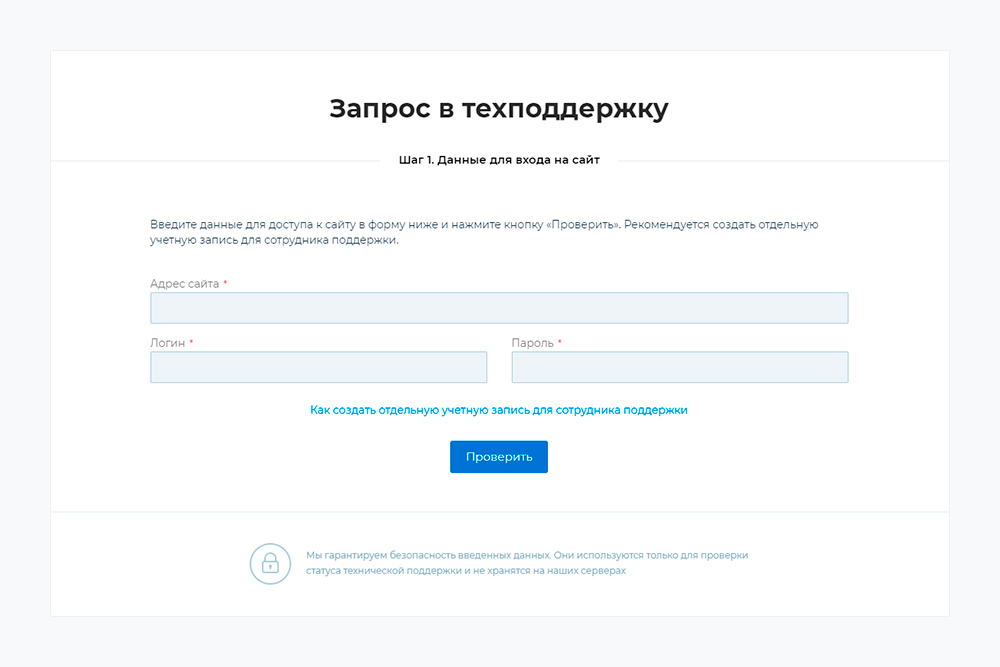Click the second line «учетную запись для сотрудника поддержки.»
The image size is (1000, 667).
[274, 240]
